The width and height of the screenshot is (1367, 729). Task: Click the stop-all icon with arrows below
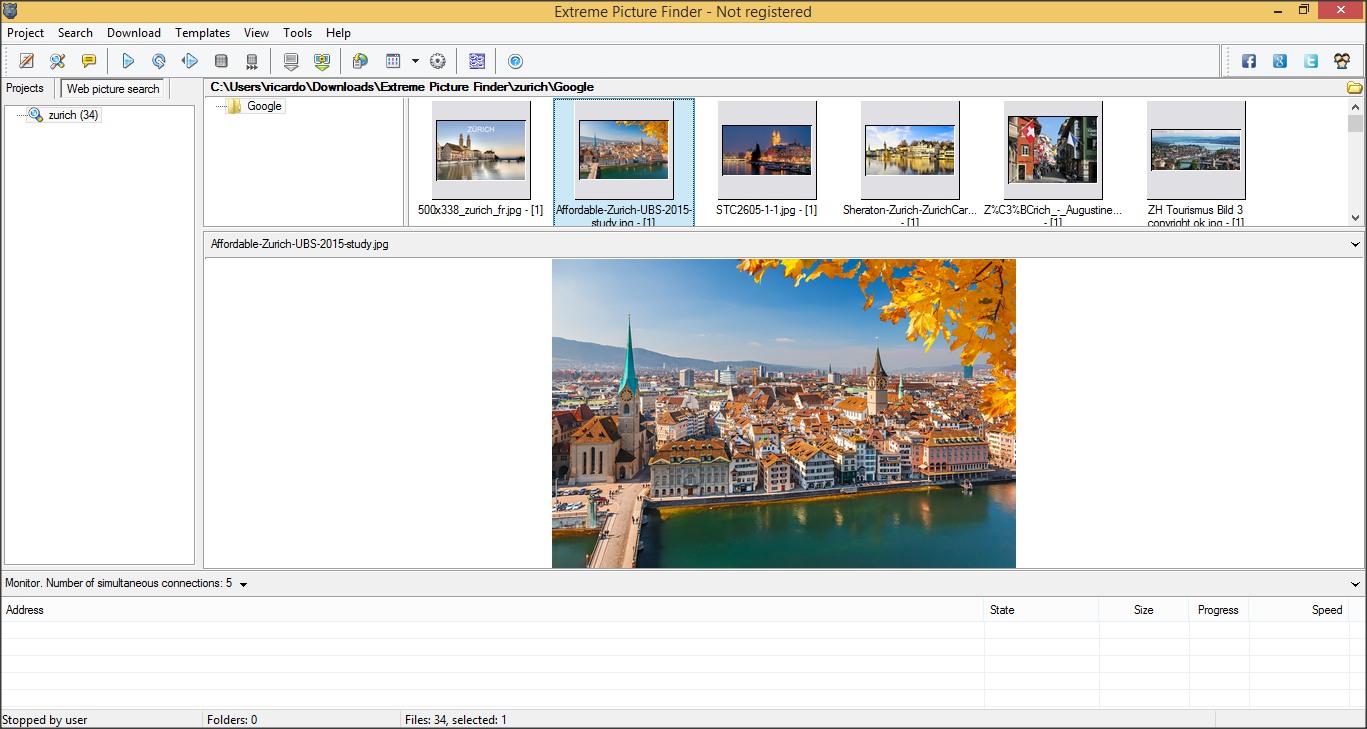(x=252, y=61)
